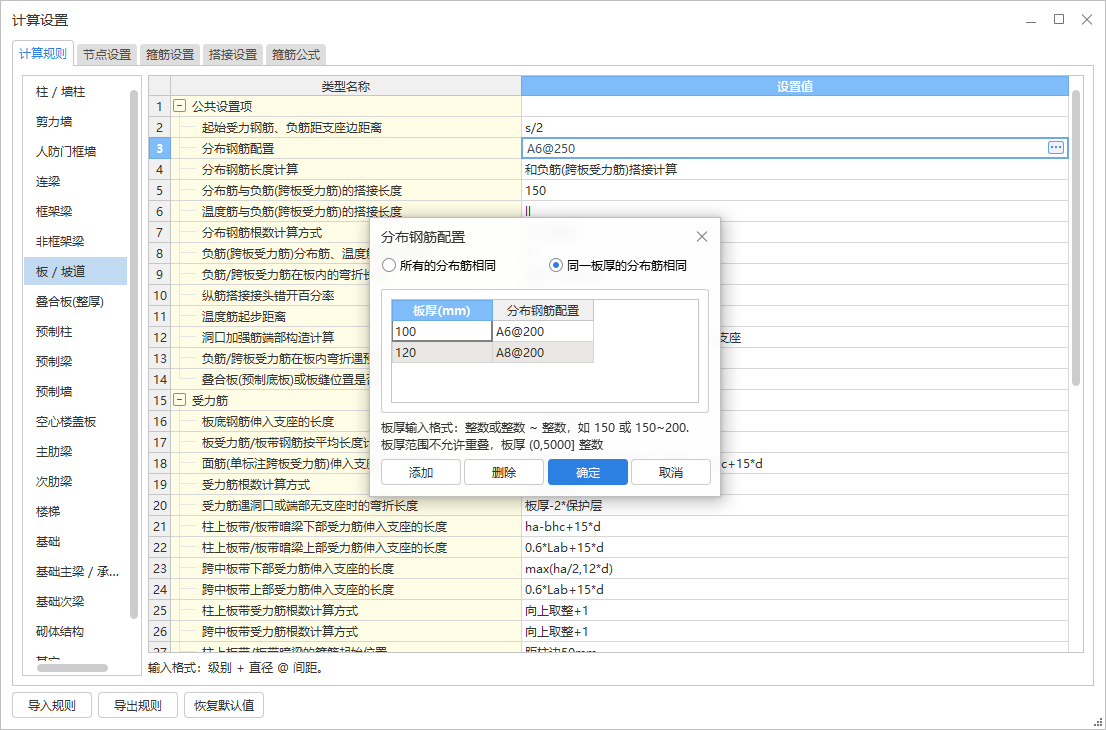
Task: Open the A6@250 distribution rebar editor via ellipsis
Action: coord(1055,147)
